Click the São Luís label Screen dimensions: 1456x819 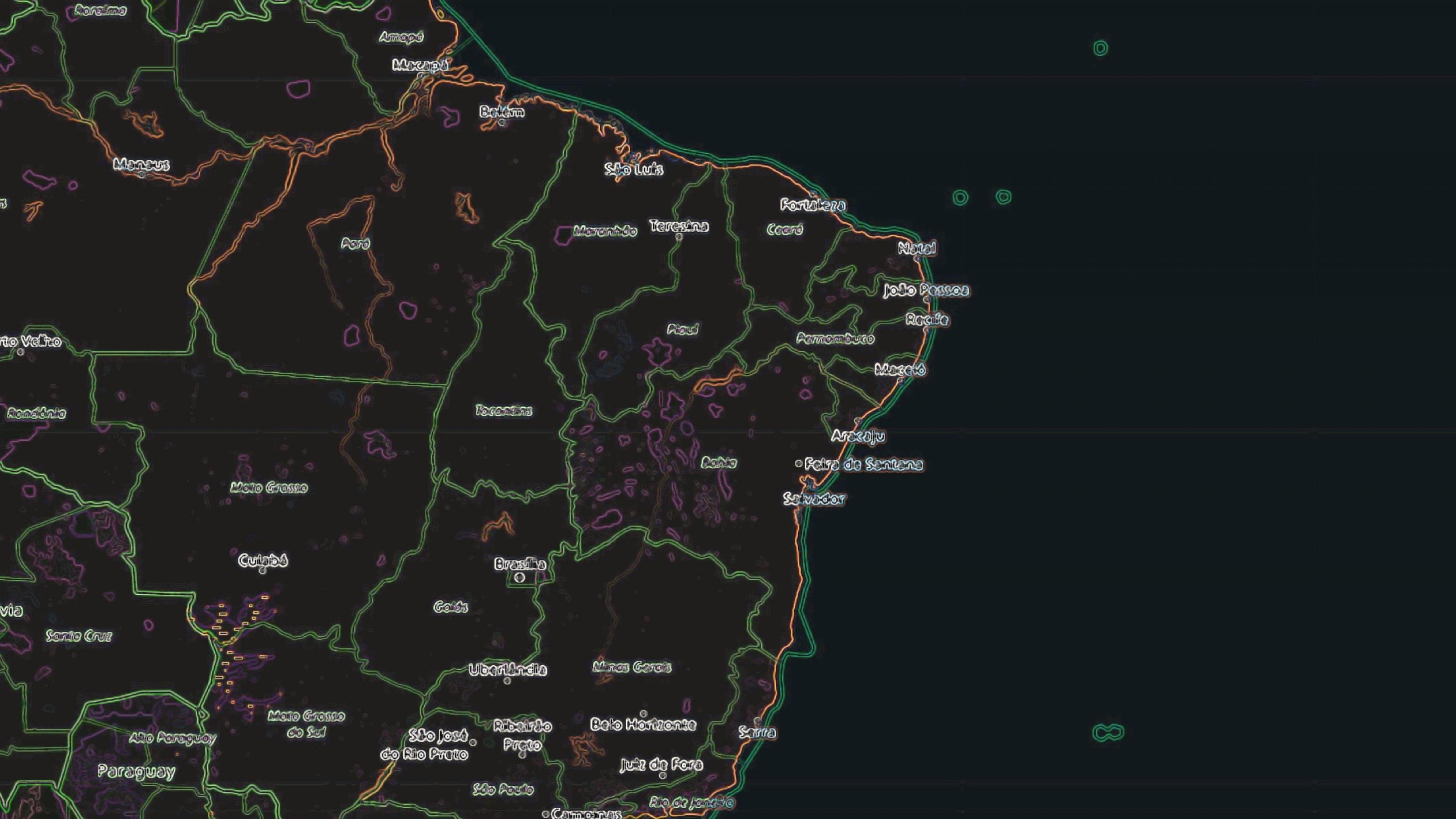[634, 169]
